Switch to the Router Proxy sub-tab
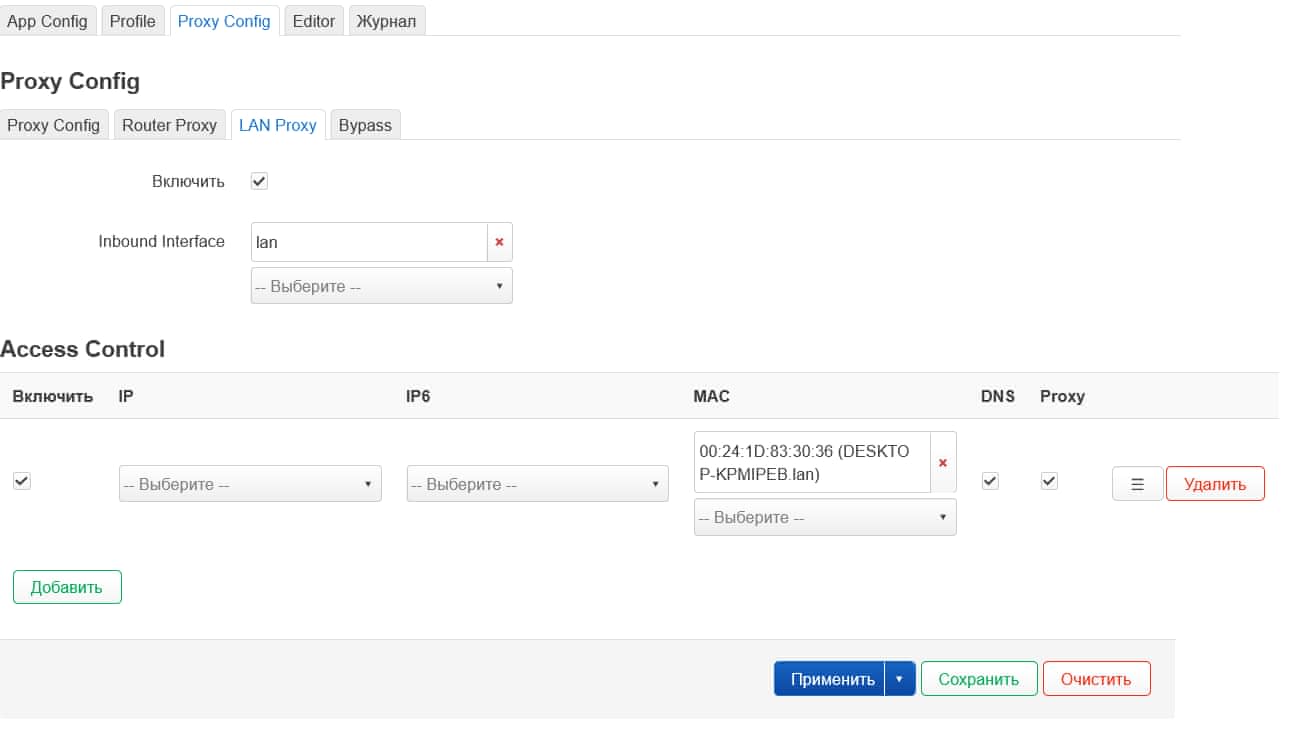Screen dimensions: 1290x741 pyautogui.click(x=169, y=125)
